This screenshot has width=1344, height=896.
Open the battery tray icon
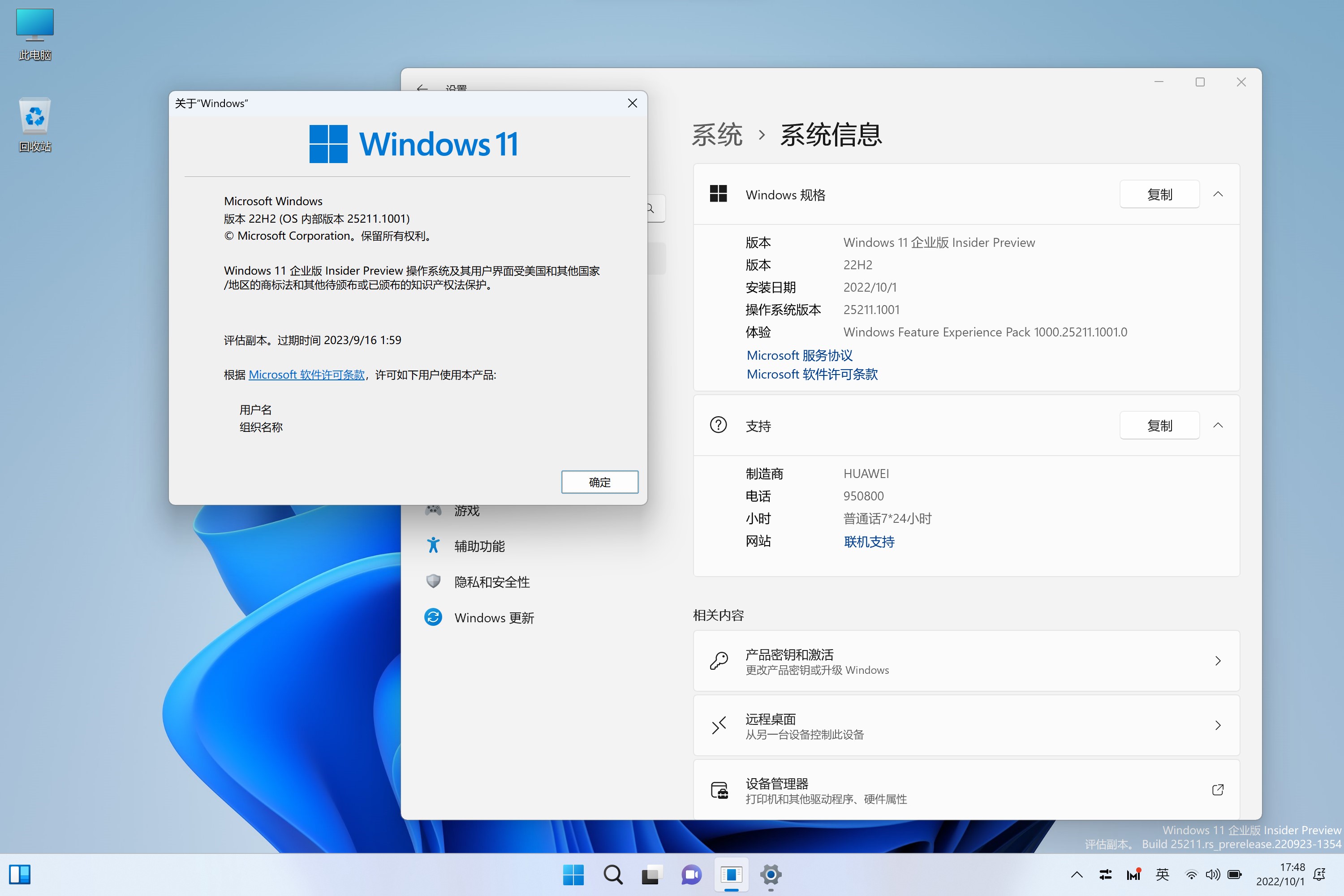1234,874
